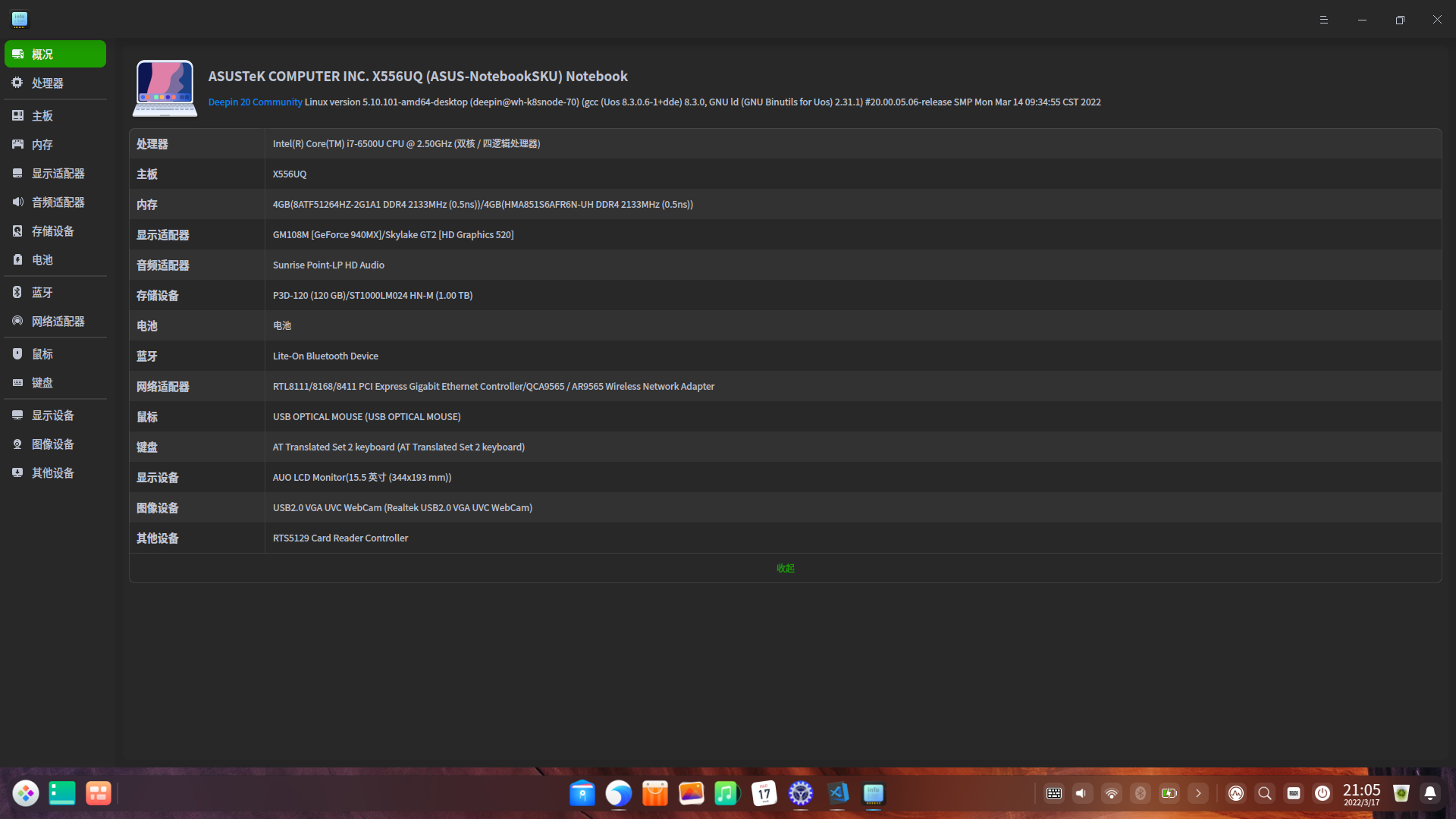Viewport: 1456px width, 819px height.
Task: Toggle the volume icon in tray
Action: [x=1082, y=793]
